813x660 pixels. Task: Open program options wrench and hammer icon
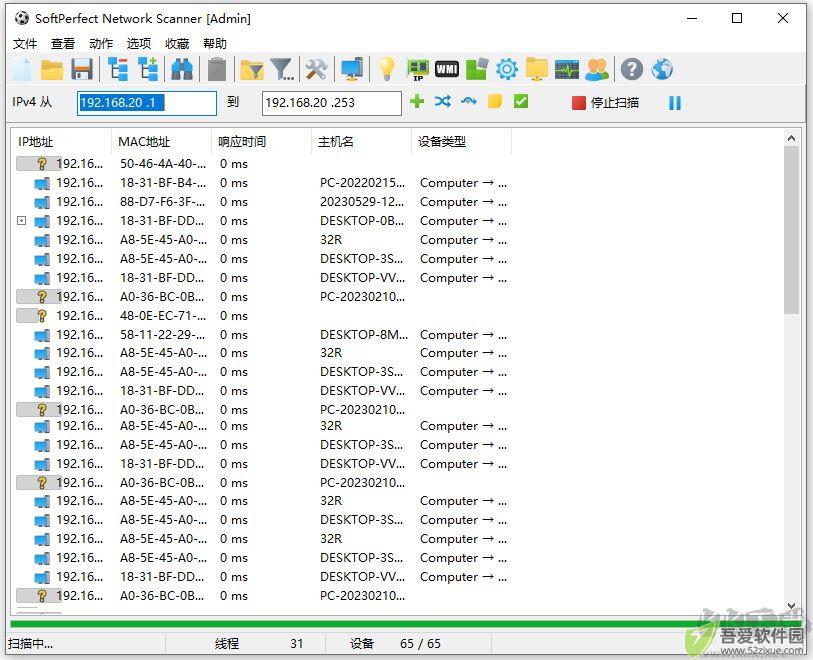click(x=316, y=69)
